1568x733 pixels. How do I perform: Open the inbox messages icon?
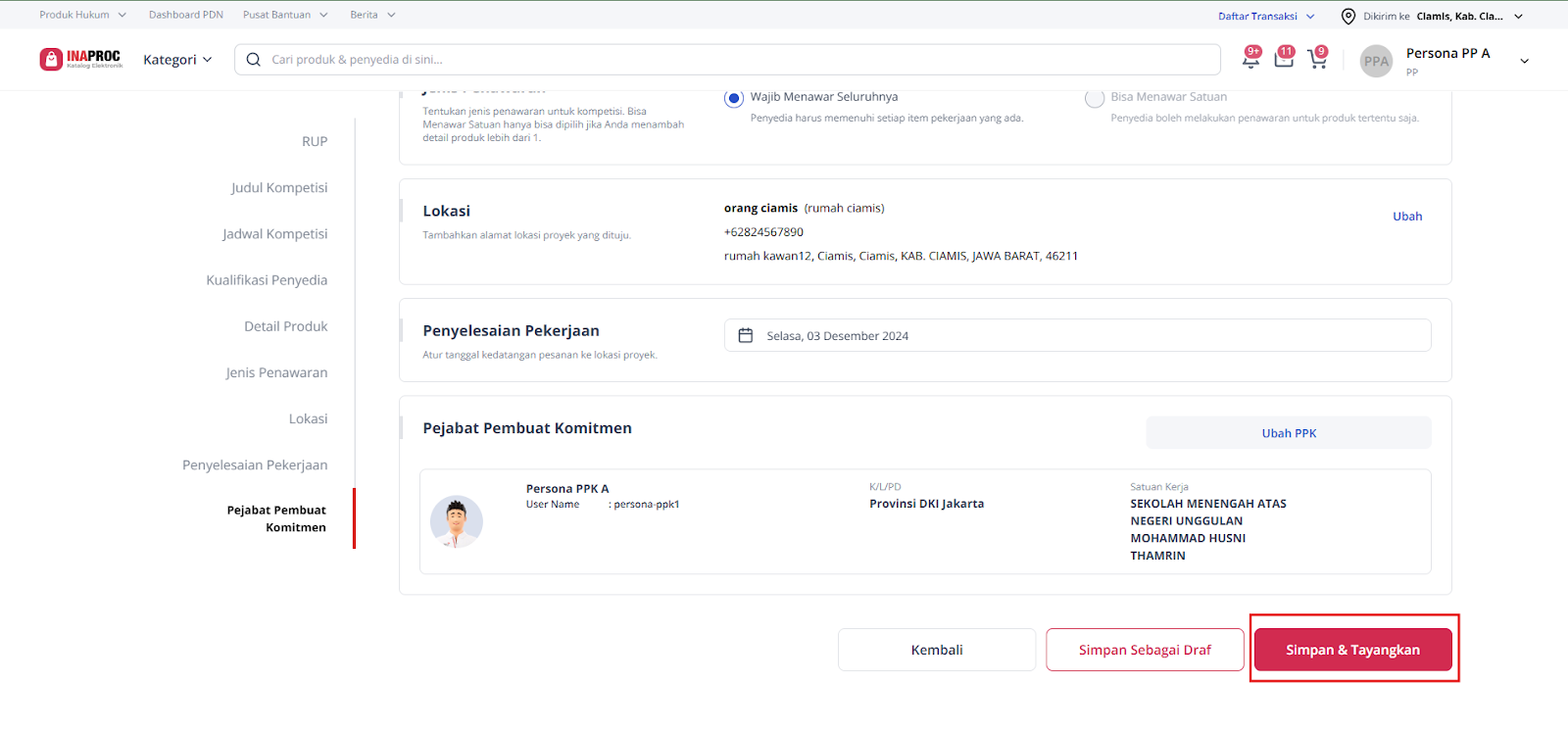click(x=1283, y=59)
